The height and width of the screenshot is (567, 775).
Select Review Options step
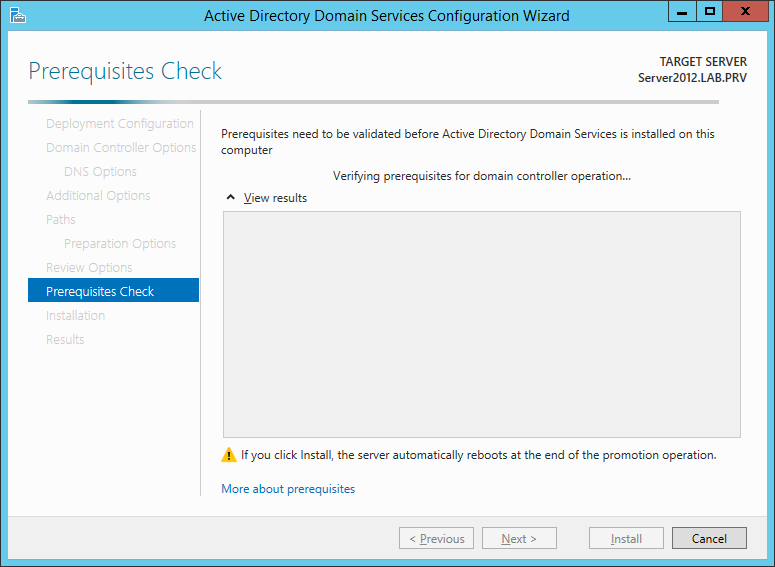(89, 267)
